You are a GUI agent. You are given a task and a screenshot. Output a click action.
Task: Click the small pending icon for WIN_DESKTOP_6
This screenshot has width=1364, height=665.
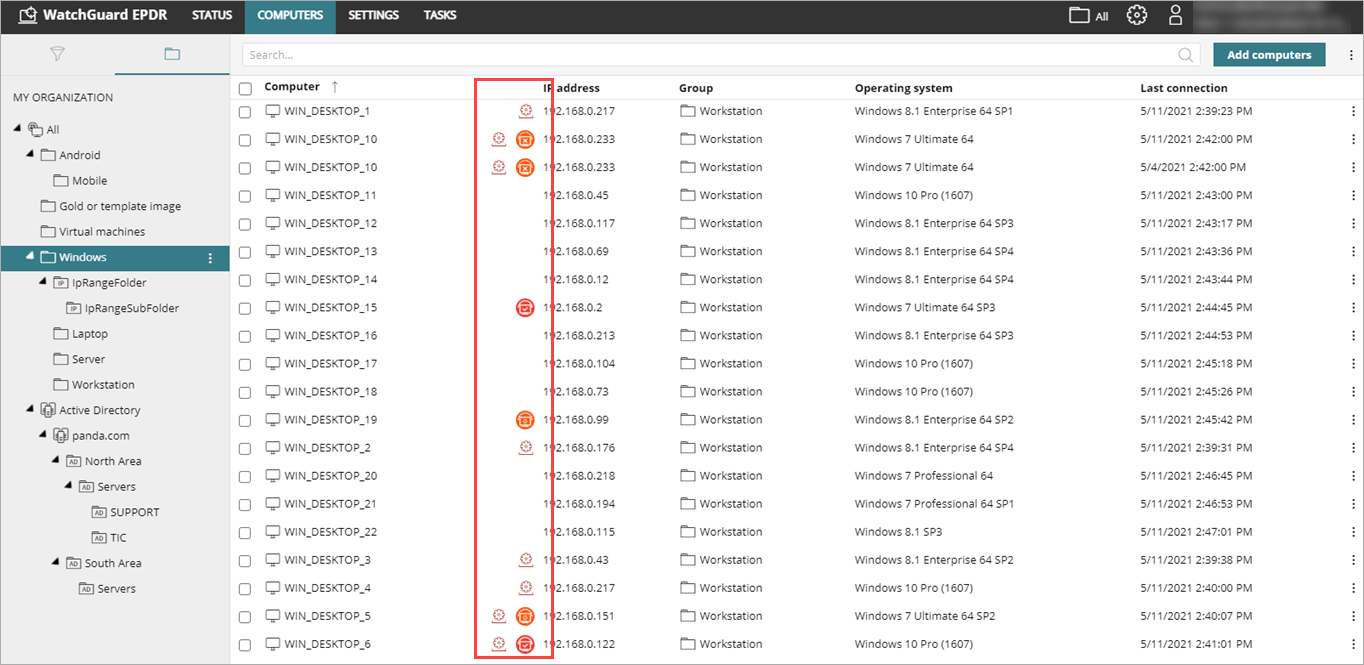[x=499, y=643]
